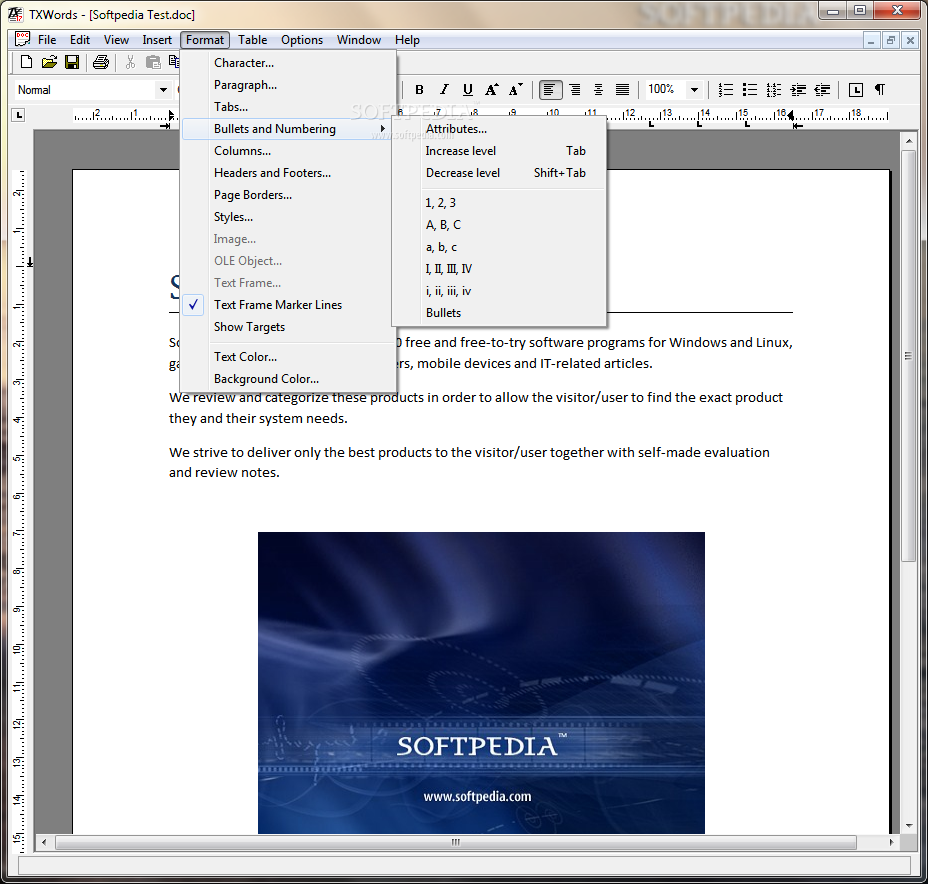This screenshot has height=884, width=928.
Task: Decrease list indent level icon
Action: (822, 90)
